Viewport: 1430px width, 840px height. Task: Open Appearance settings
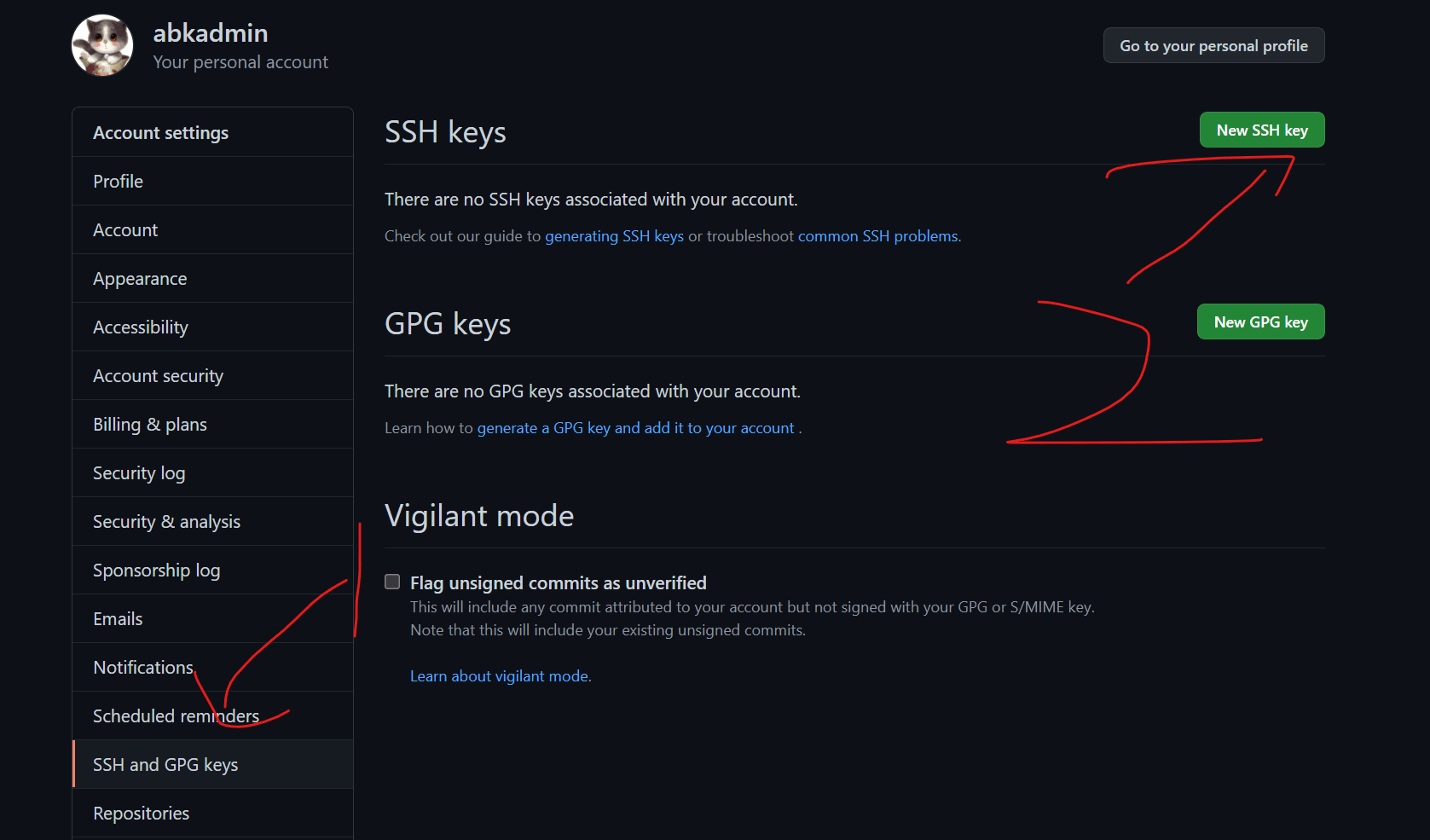point(213,278)
